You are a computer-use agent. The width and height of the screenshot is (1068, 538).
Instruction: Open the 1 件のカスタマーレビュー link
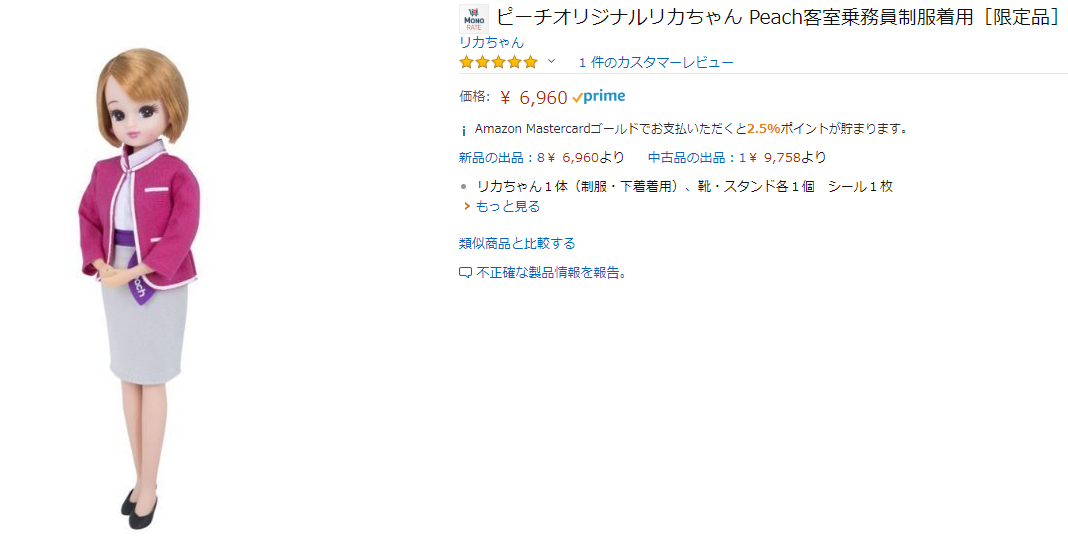(x=656, y=62)
